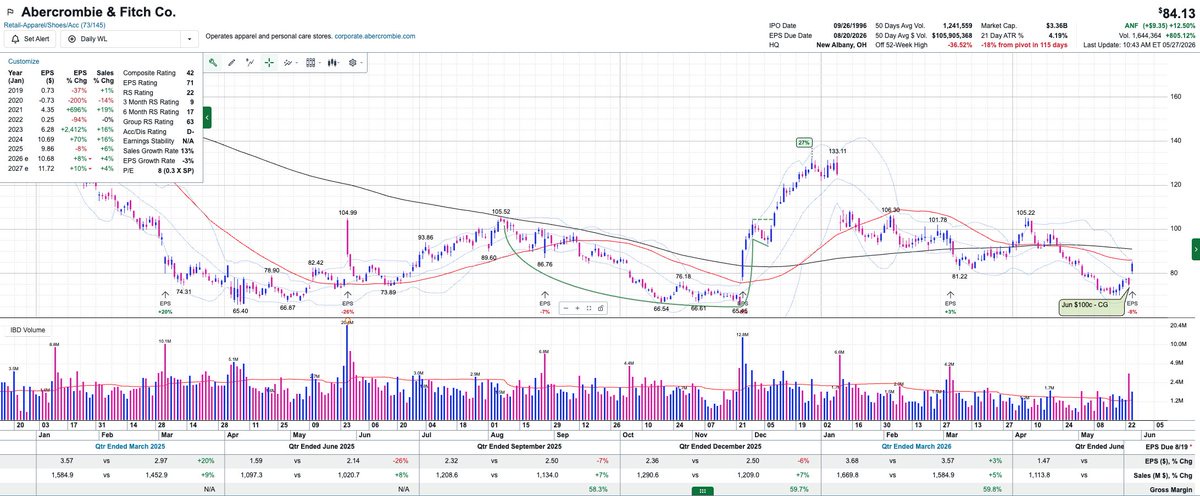Select the green wrench tool in the chart toolbar
Screen dimensions: 1200x496
click(x=213, y=61)
